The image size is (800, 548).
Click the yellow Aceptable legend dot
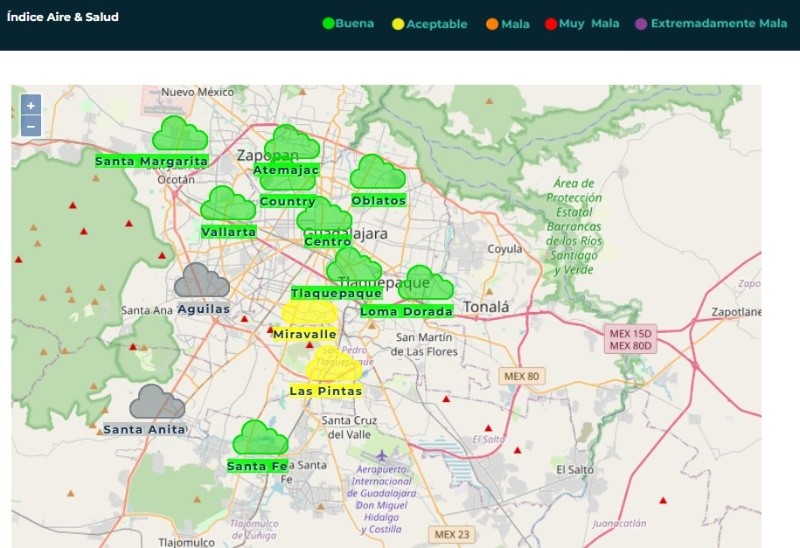[x=397, y=24]
